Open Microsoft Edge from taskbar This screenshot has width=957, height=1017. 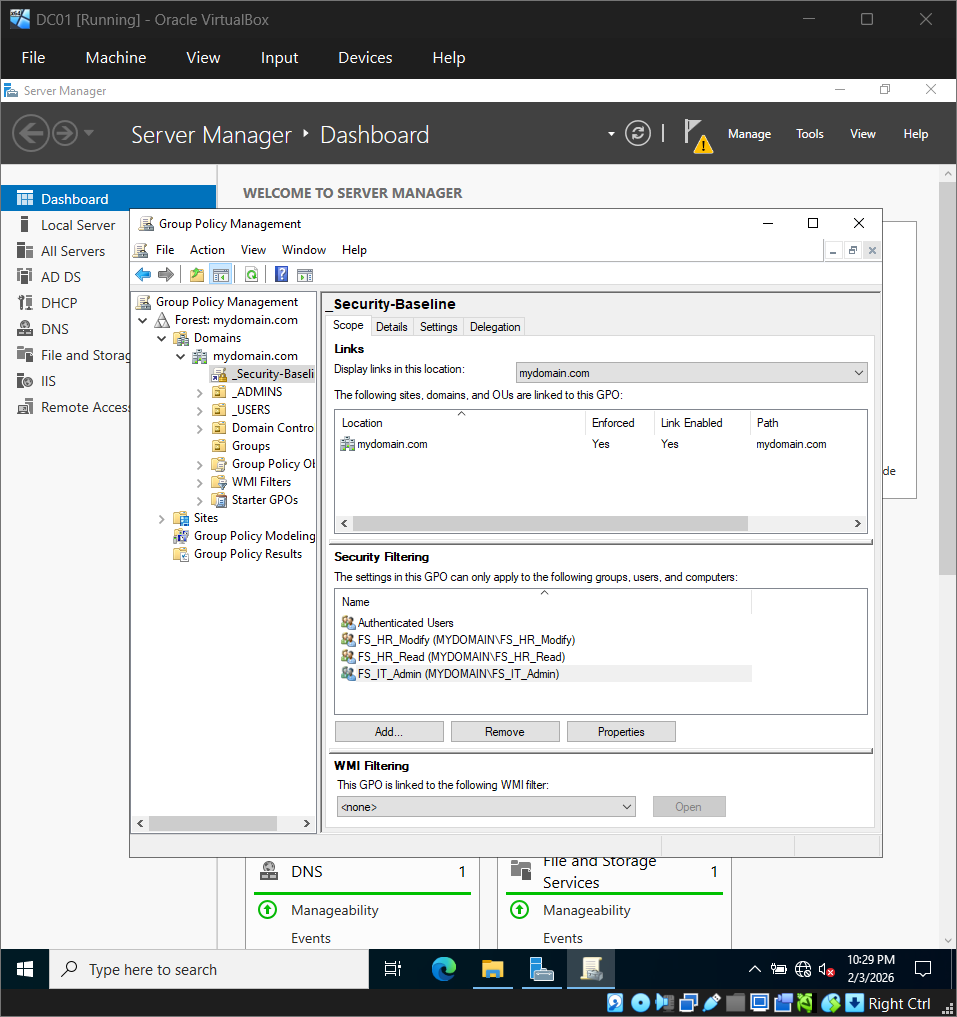(444, 969)
